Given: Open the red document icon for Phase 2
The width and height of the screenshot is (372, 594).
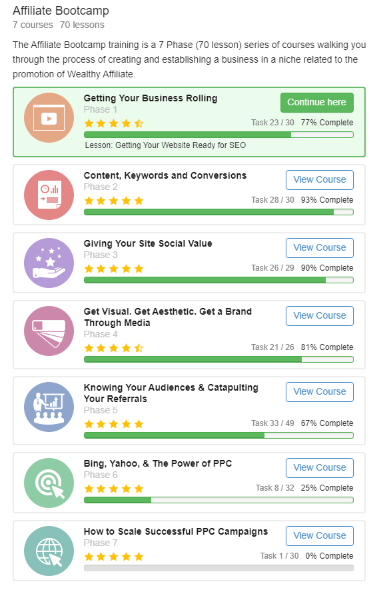Looking at the screenshot, I should (x=49, y=195).
